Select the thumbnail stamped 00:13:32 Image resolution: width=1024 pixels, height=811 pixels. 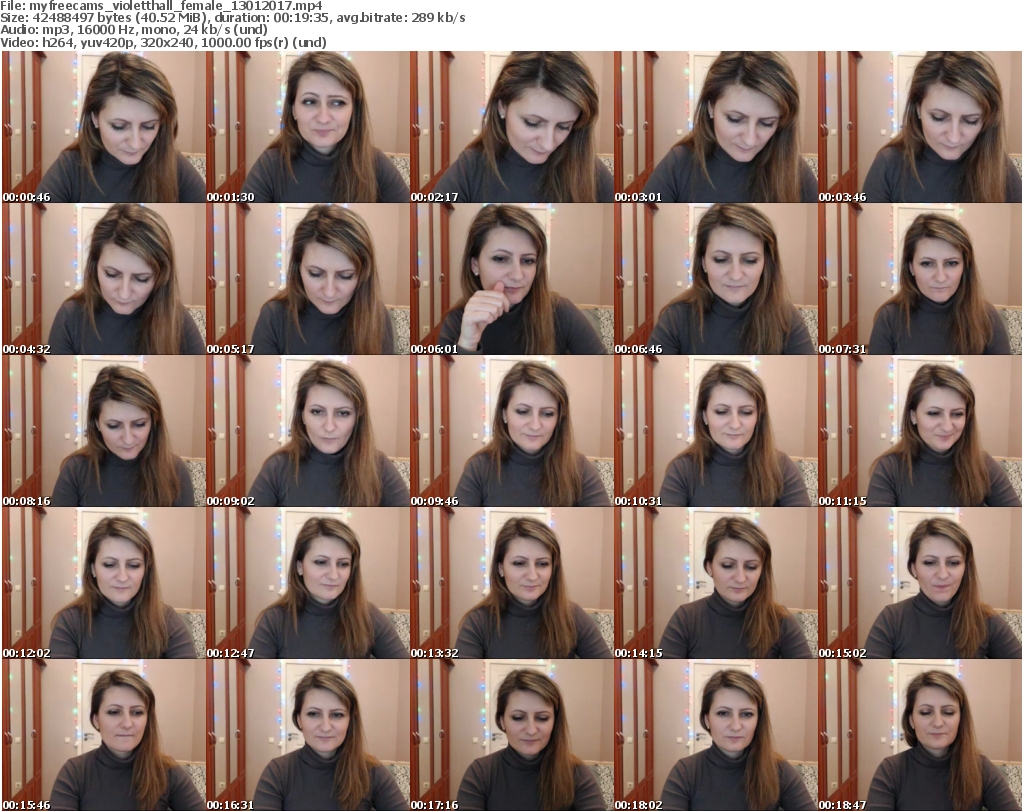coord(511,584)
